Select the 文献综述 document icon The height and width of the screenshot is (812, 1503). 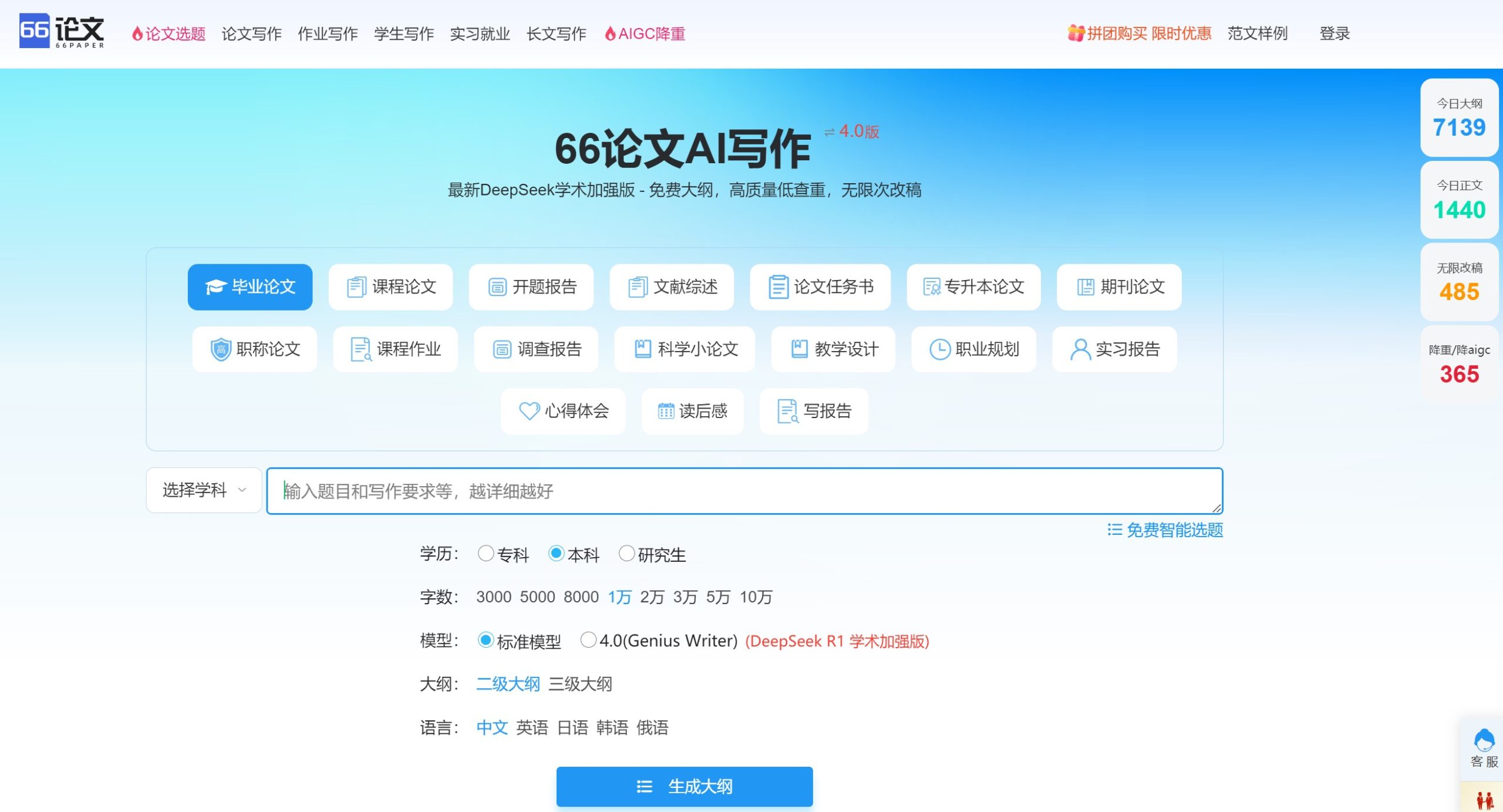click(x=672, y=287)
